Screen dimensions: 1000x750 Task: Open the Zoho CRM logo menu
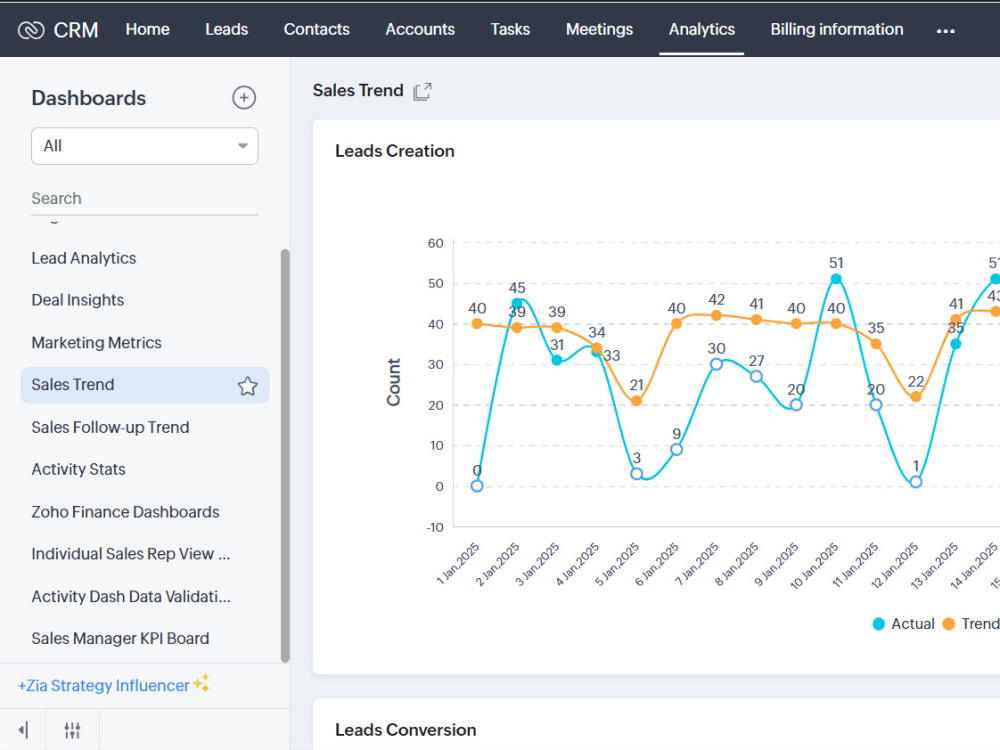click(28, 29)
